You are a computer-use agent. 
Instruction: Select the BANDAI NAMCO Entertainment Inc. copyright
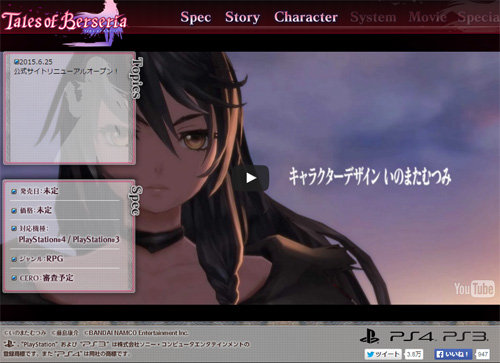(136, 333)
